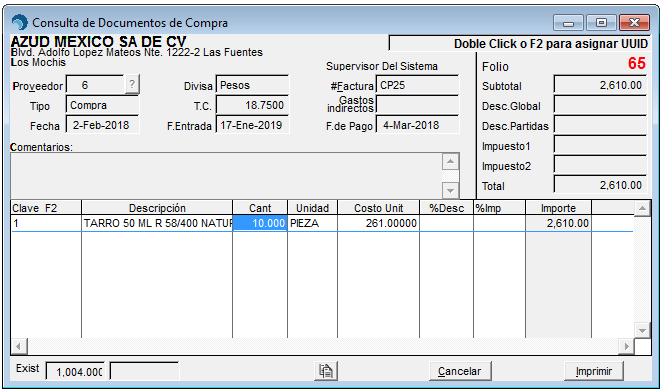Click the AZUD MEXICO SA DE CV heading

click(98, 41)
